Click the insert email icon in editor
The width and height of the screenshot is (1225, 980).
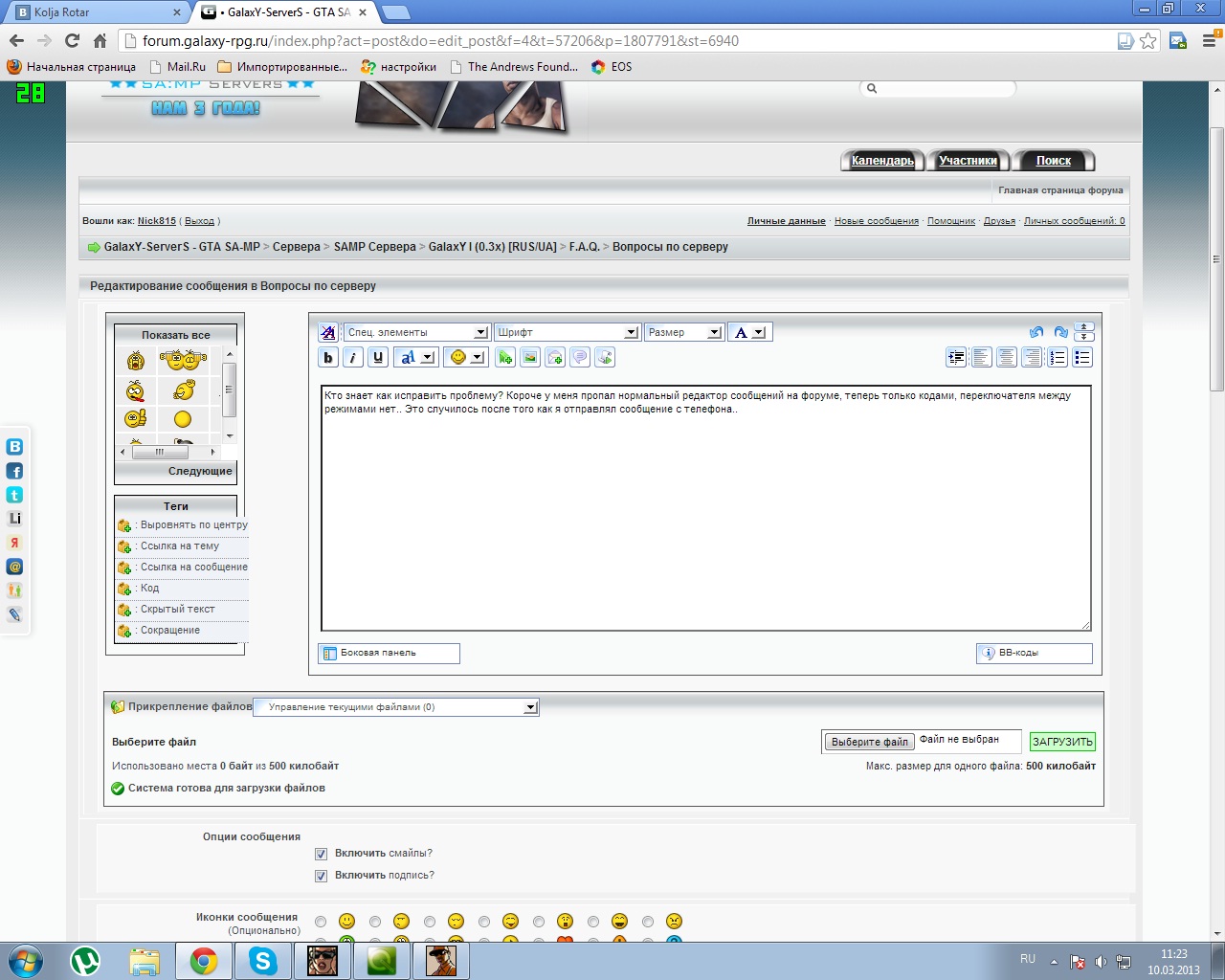(555, 358)
